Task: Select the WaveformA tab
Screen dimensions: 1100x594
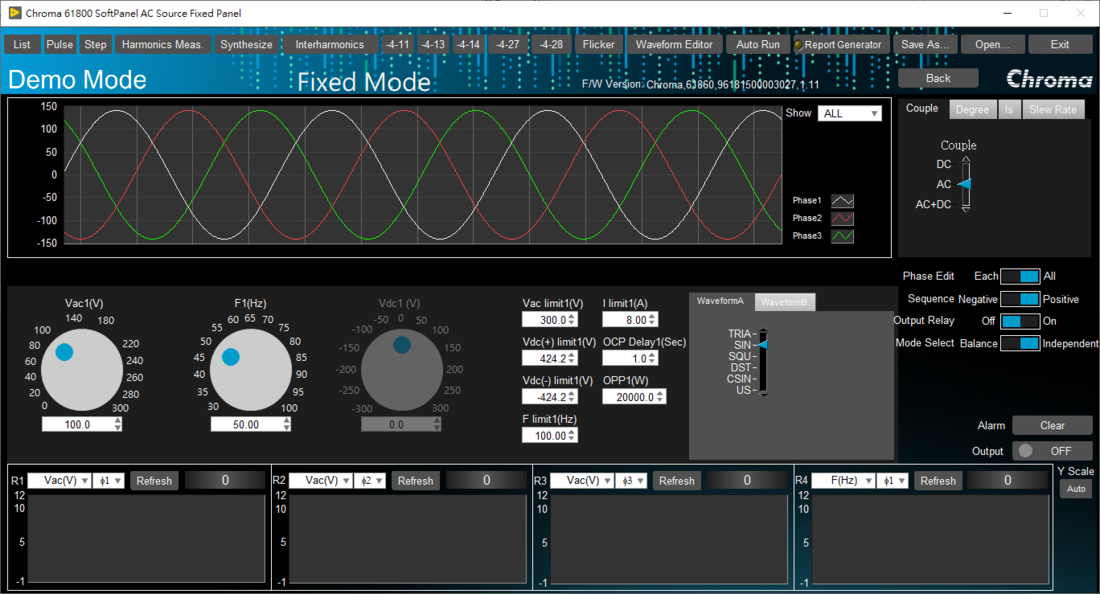Action: click(x=720, y=301)
